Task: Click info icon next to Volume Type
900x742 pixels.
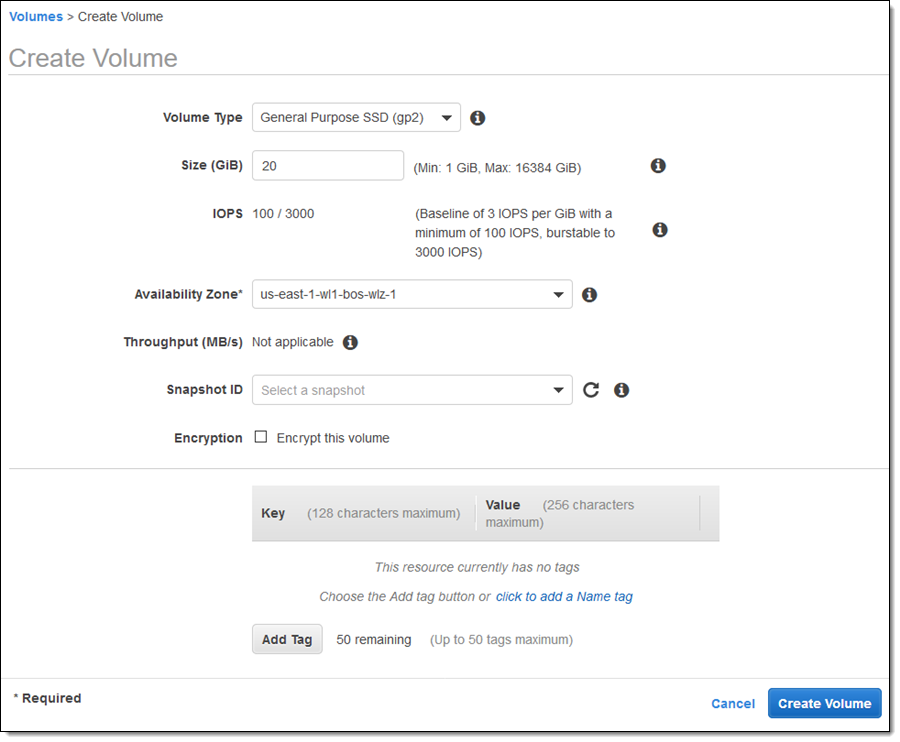Action: [x=478, y=118]
